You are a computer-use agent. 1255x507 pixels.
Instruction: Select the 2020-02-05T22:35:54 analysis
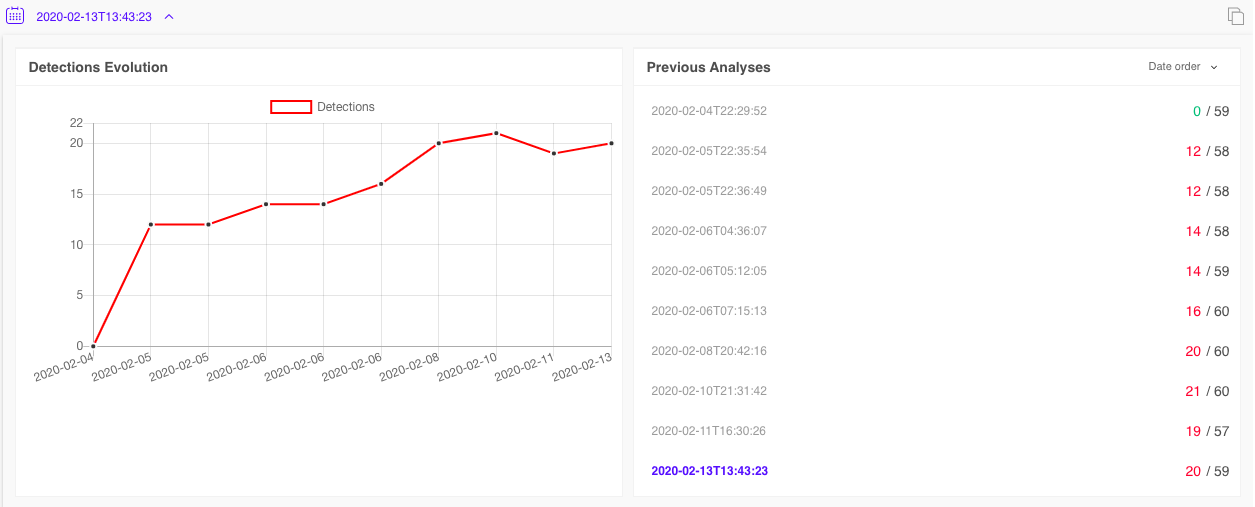pos(708,151)
